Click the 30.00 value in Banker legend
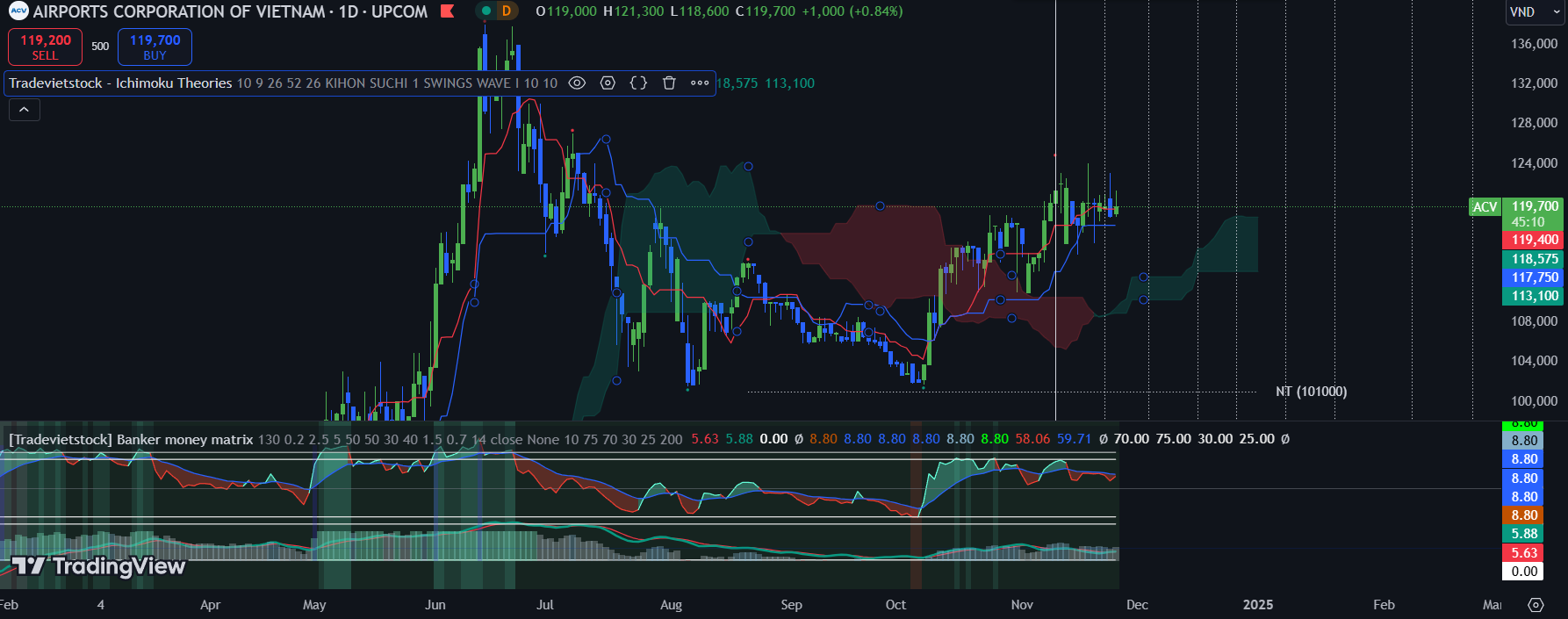This screenshot has height=619, width=1568. tap(1216, 439)
